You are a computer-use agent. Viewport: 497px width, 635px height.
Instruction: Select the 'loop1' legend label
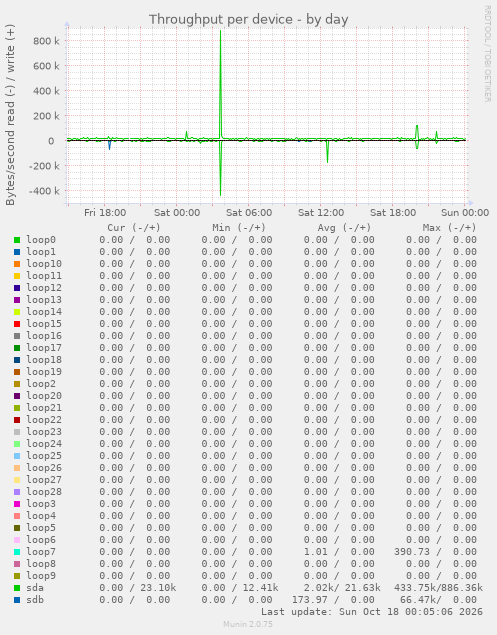[41, 252]
